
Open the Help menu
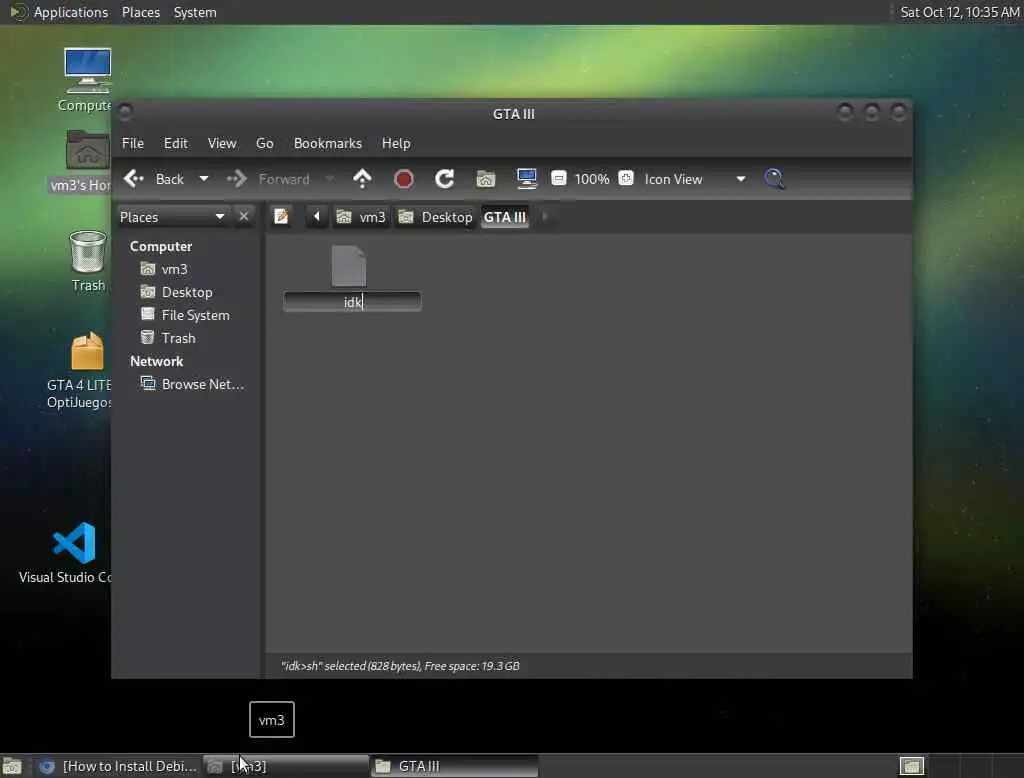coord(396,143)
